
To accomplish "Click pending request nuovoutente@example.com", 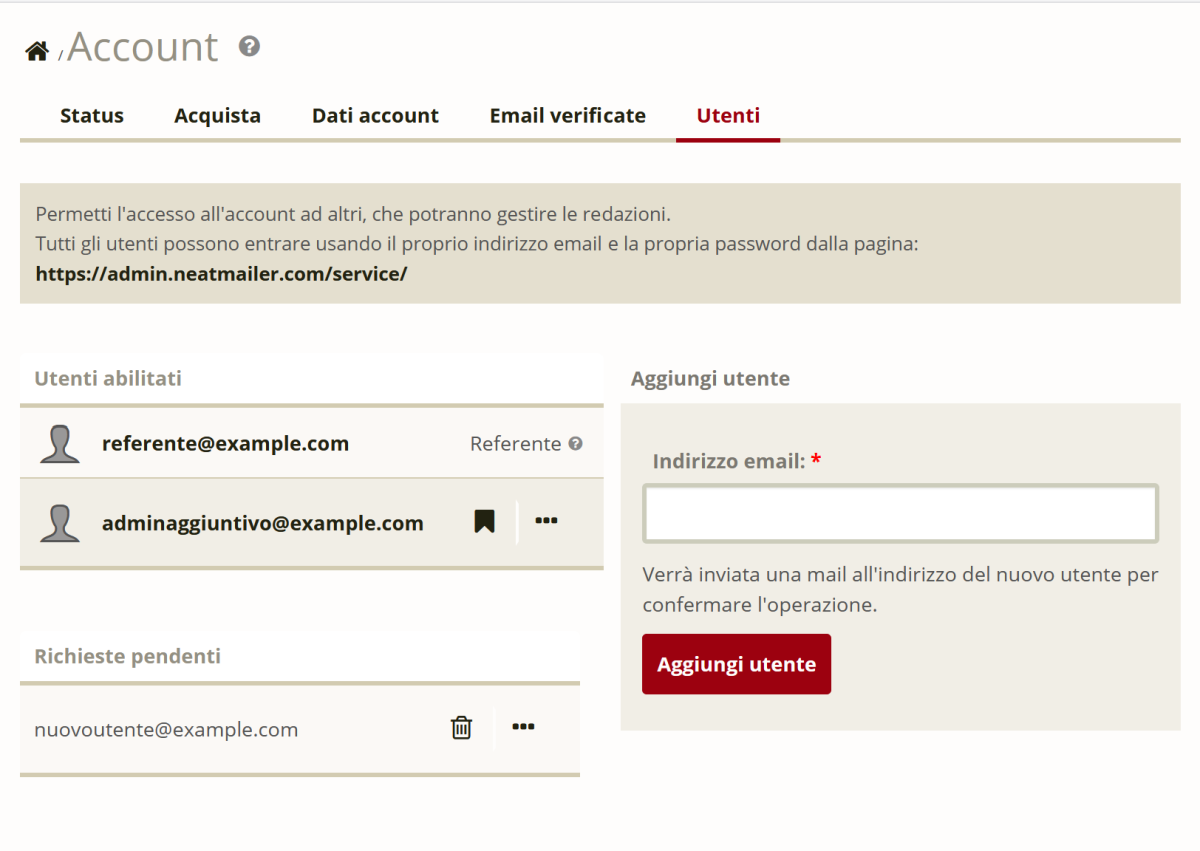I will [166, 730].
